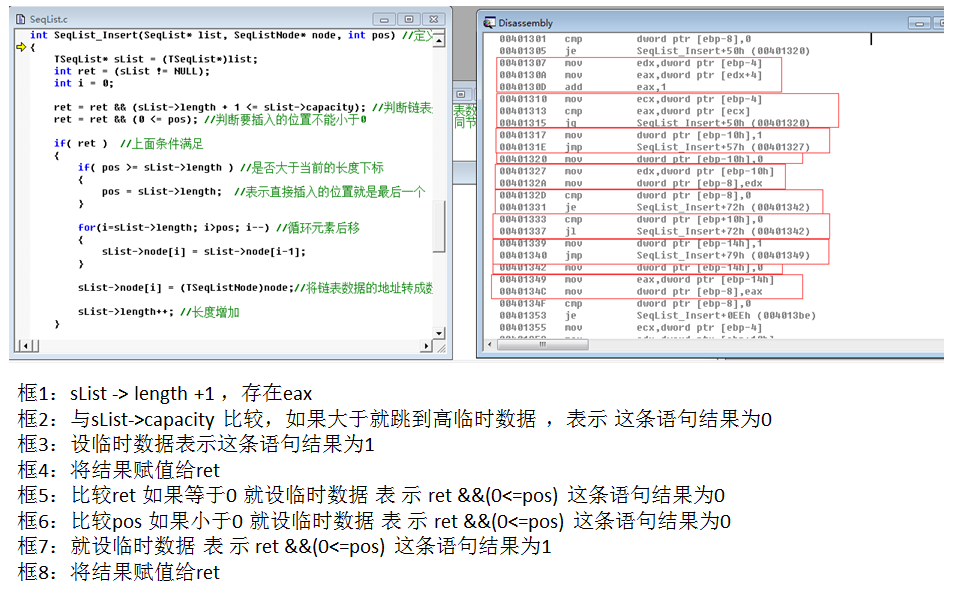Select disassembly row at address 0040132D
Screen dimensions: 970x599
point(625,196)
